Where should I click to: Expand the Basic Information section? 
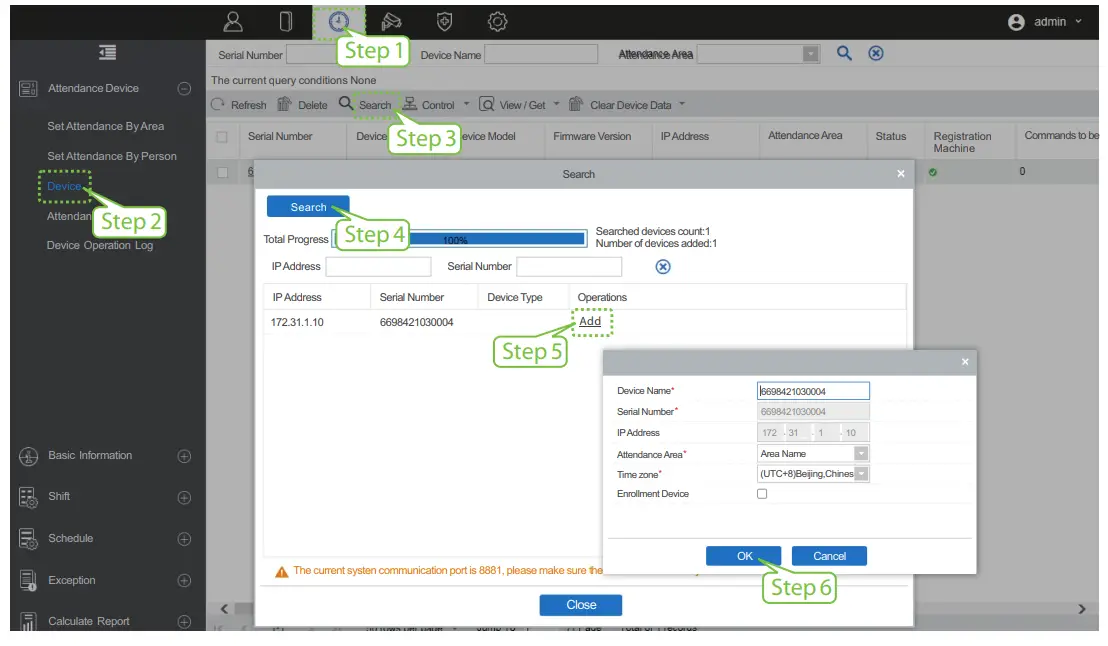coord(184,457)
